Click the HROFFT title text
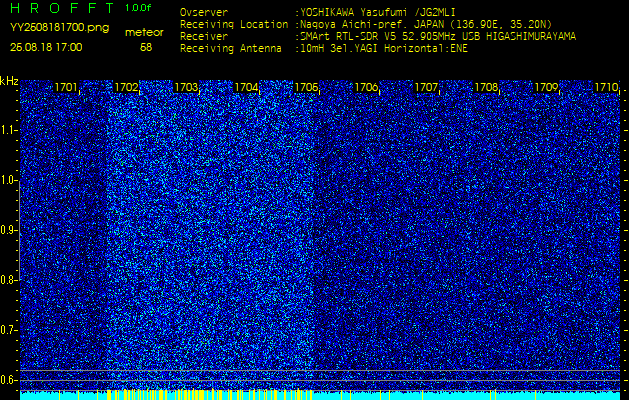 [63, 8]
